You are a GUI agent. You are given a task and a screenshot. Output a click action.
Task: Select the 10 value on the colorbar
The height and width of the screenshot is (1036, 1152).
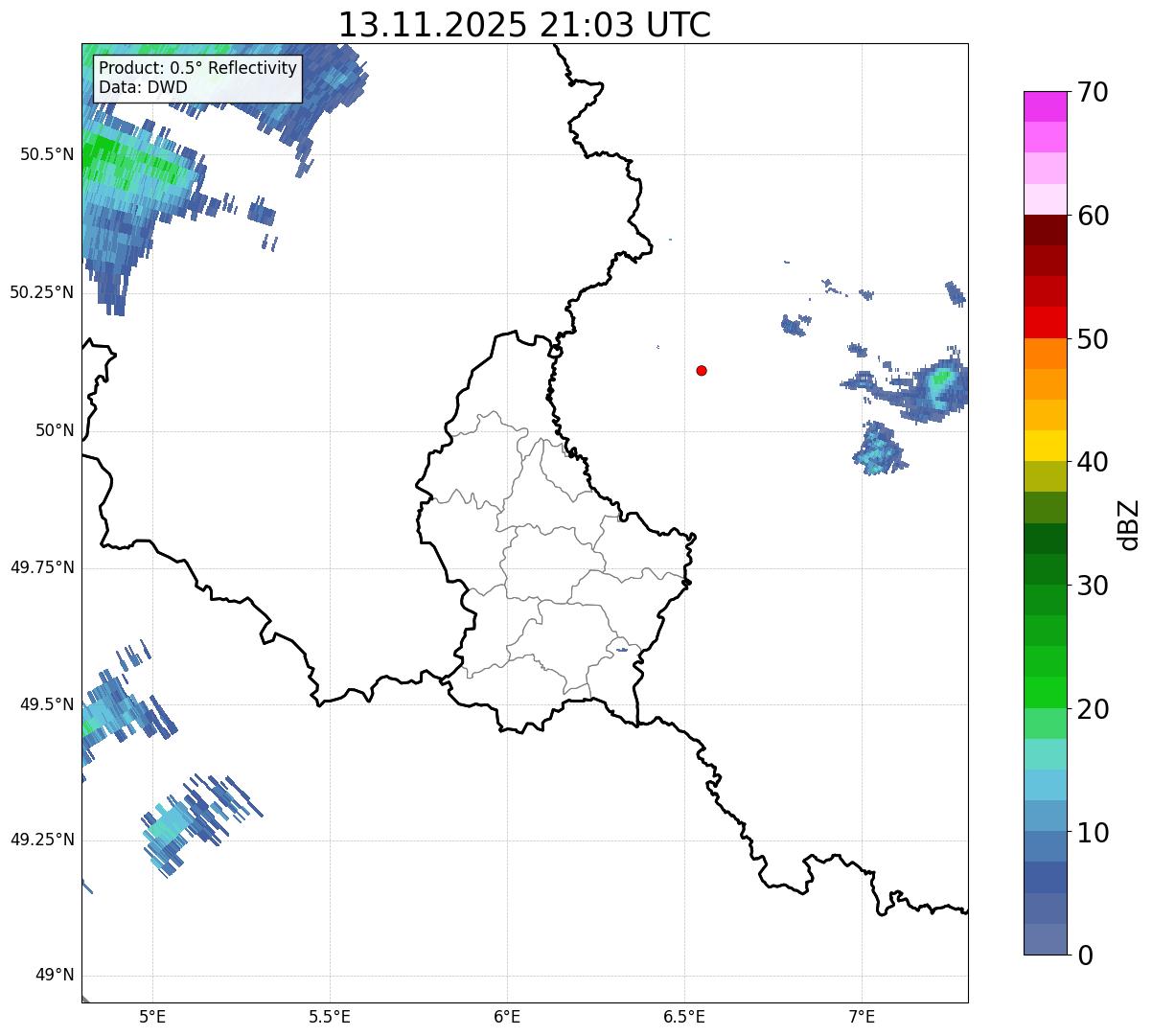click(1094, 833)
